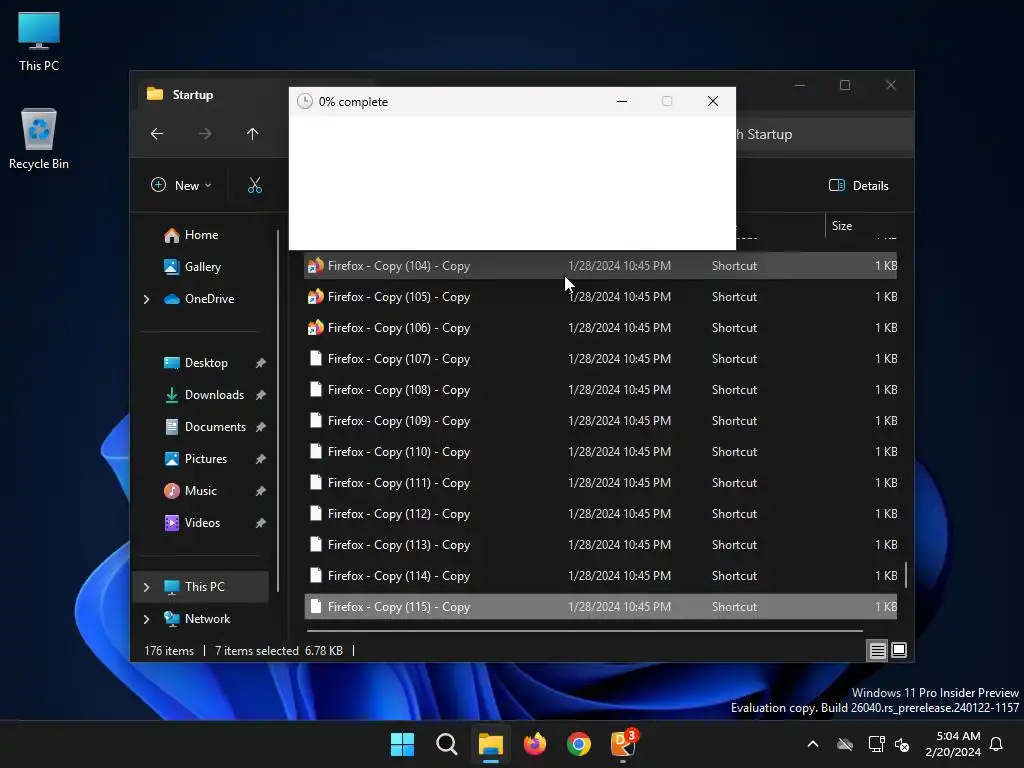1024x768 pixels.
Task: Select file Firefox - Copy (115) - Copy
Action: click(x=600, y=607)
